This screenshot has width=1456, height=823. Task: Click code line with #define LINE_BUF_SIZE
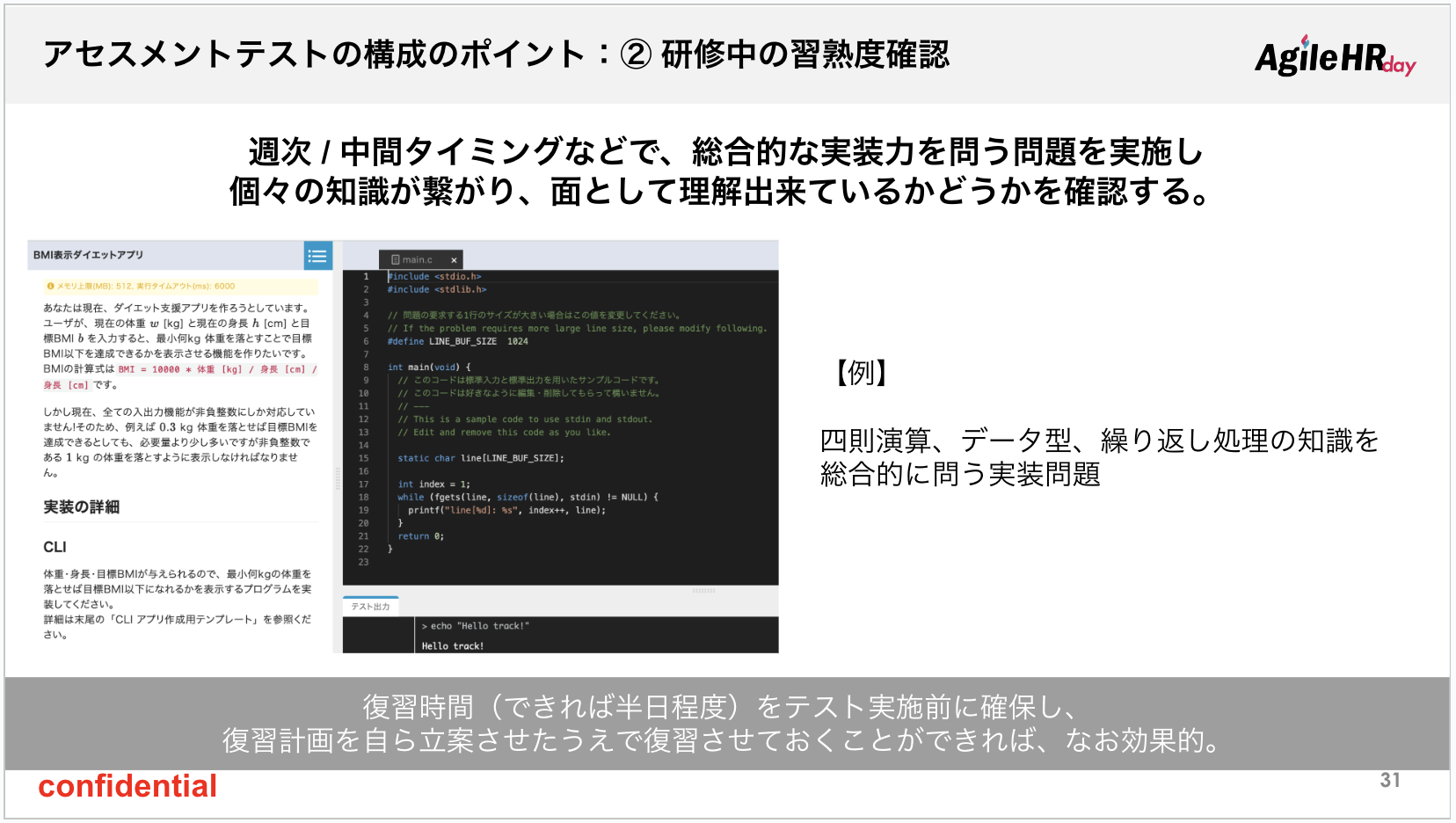click(457, 341)
